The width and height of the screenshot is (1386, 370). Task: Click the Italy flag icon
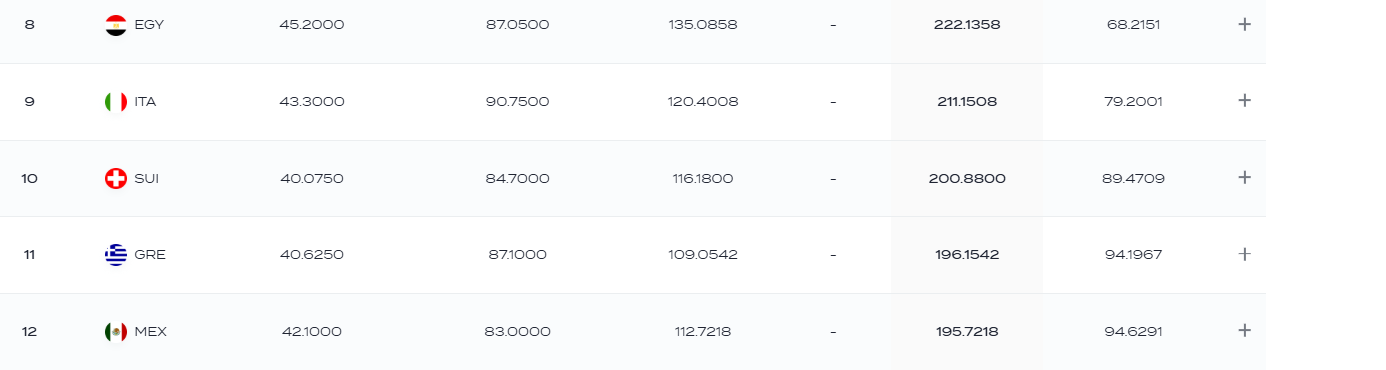tap(116, 101)
